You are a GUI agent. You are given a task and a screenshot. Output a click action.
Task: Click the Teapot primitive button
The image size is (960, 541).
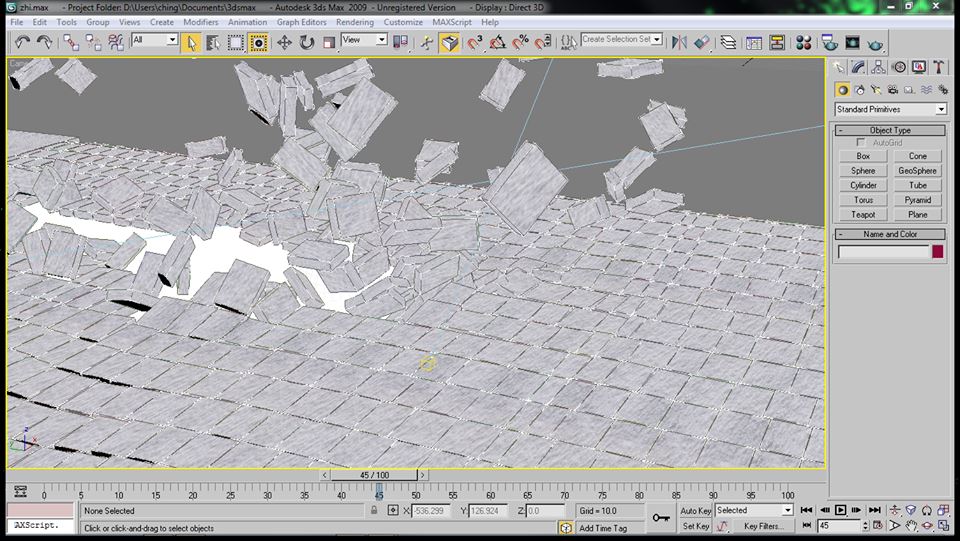click(863, 215)
